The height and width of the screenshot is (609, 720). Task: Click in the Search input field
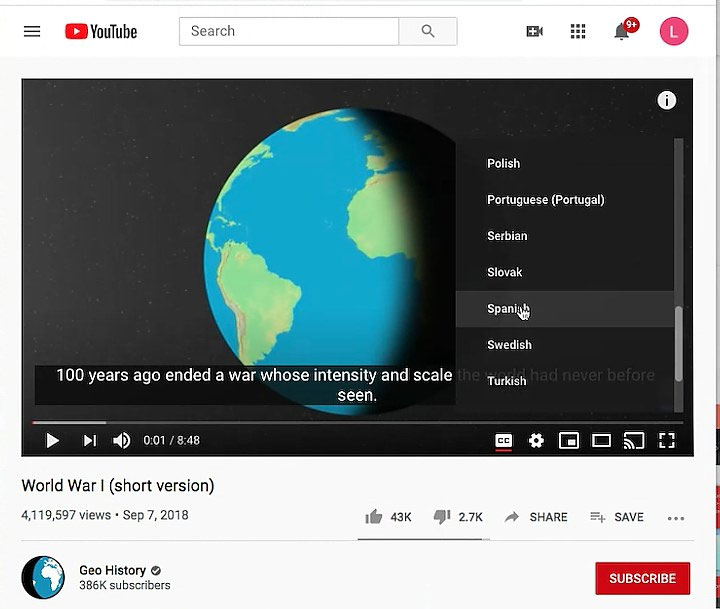pyautogui.click(x=289, y=31)
